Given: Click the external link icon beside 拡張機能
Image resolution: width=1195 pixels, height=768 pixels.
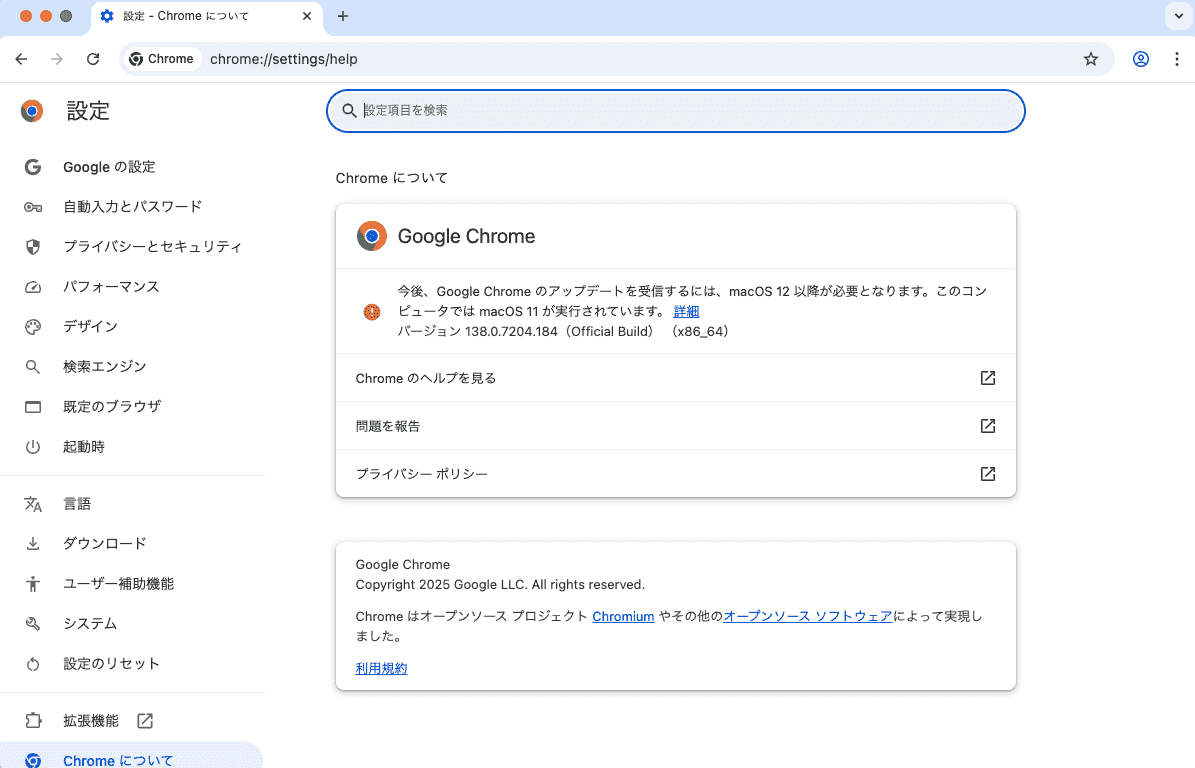Looking at the screenshot, I should pyautogui.click(x=145, y=721).
